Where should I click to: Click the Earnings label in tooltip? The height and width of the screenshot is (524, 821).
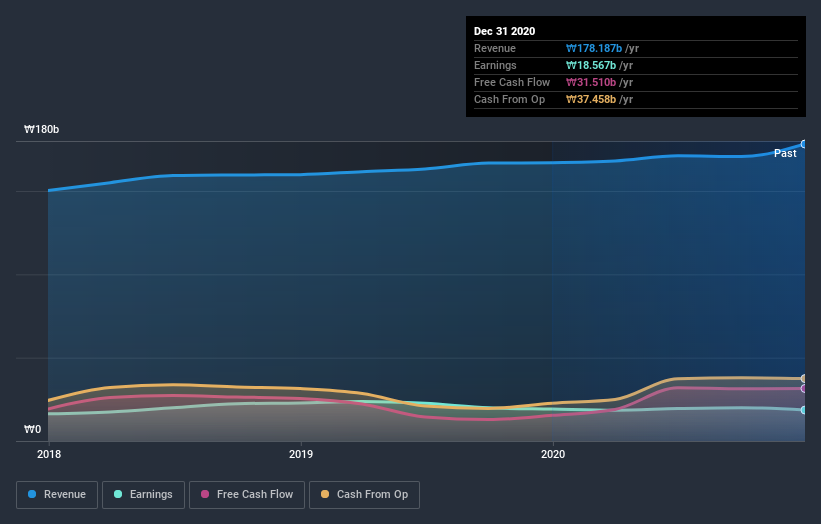click(x=495, y=65)
